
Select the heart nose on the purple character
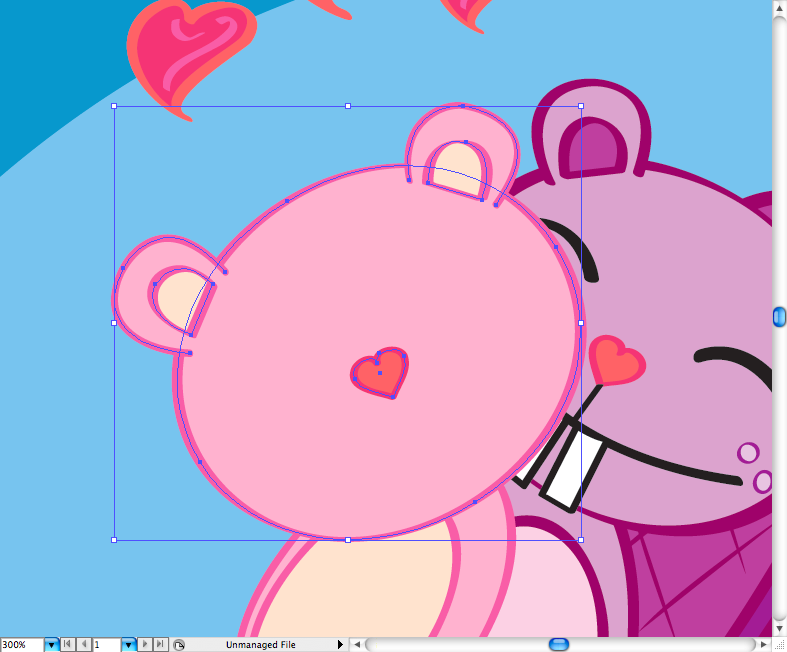(616, 360)
